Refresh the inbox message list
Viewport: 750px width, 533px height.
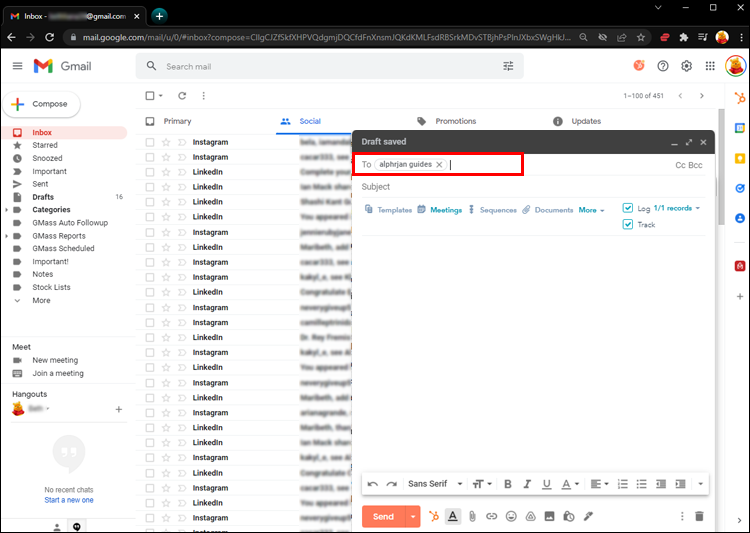click(182, 96)
